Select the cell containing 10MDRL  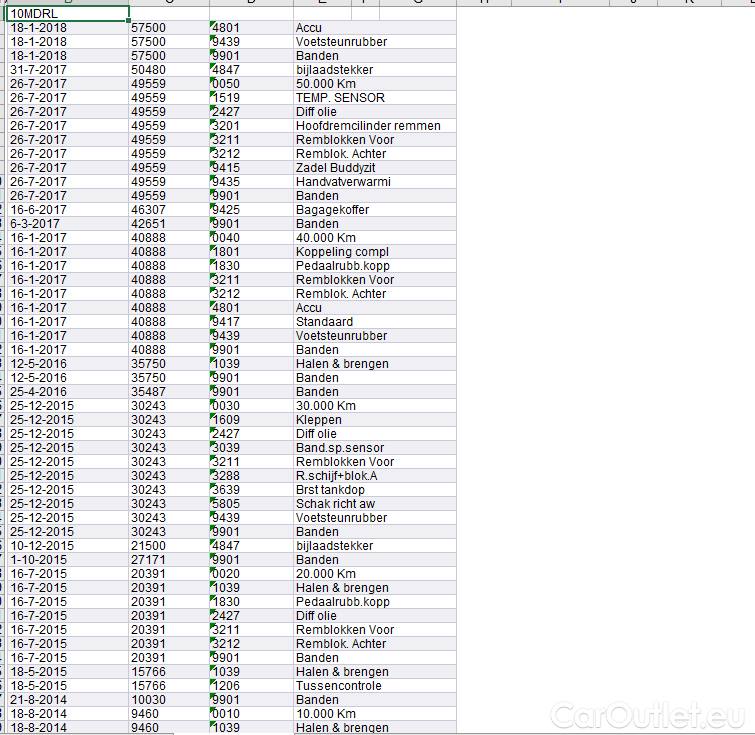click(68, 14)
